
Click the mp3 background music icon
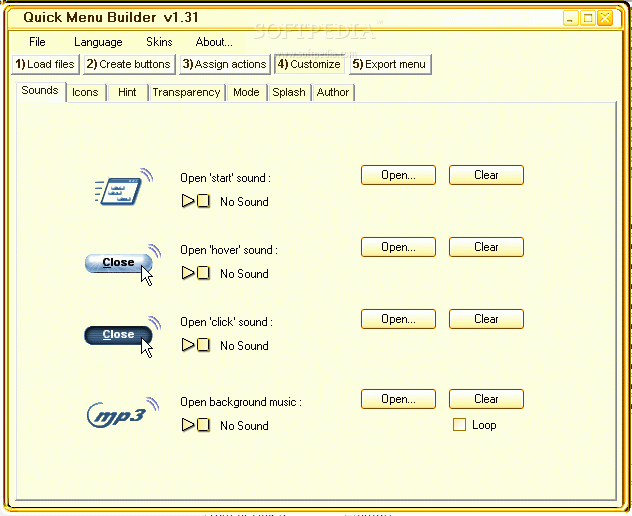tap(123, 412)
